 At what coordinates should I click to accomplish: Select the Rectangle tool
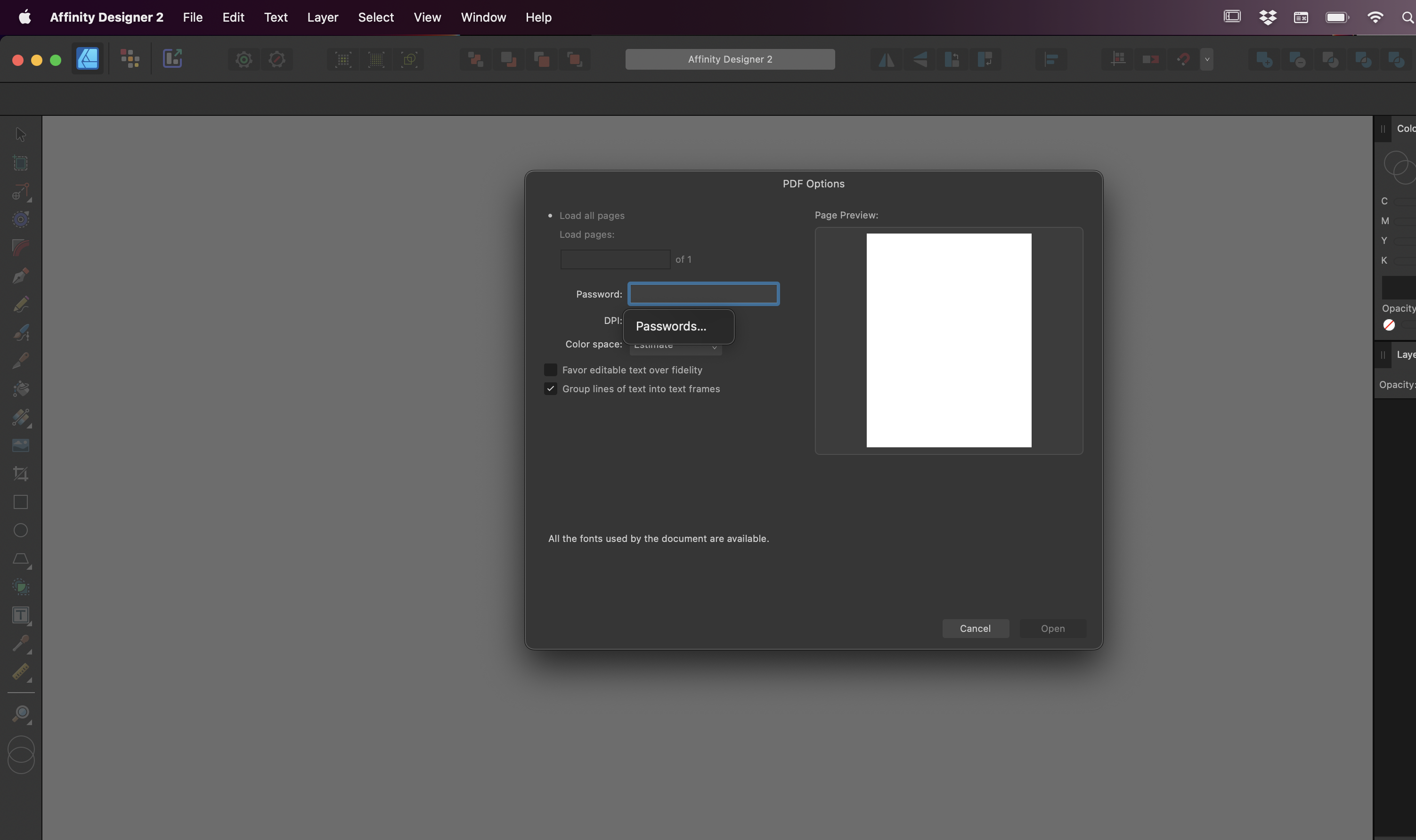[x=20, y=502]
